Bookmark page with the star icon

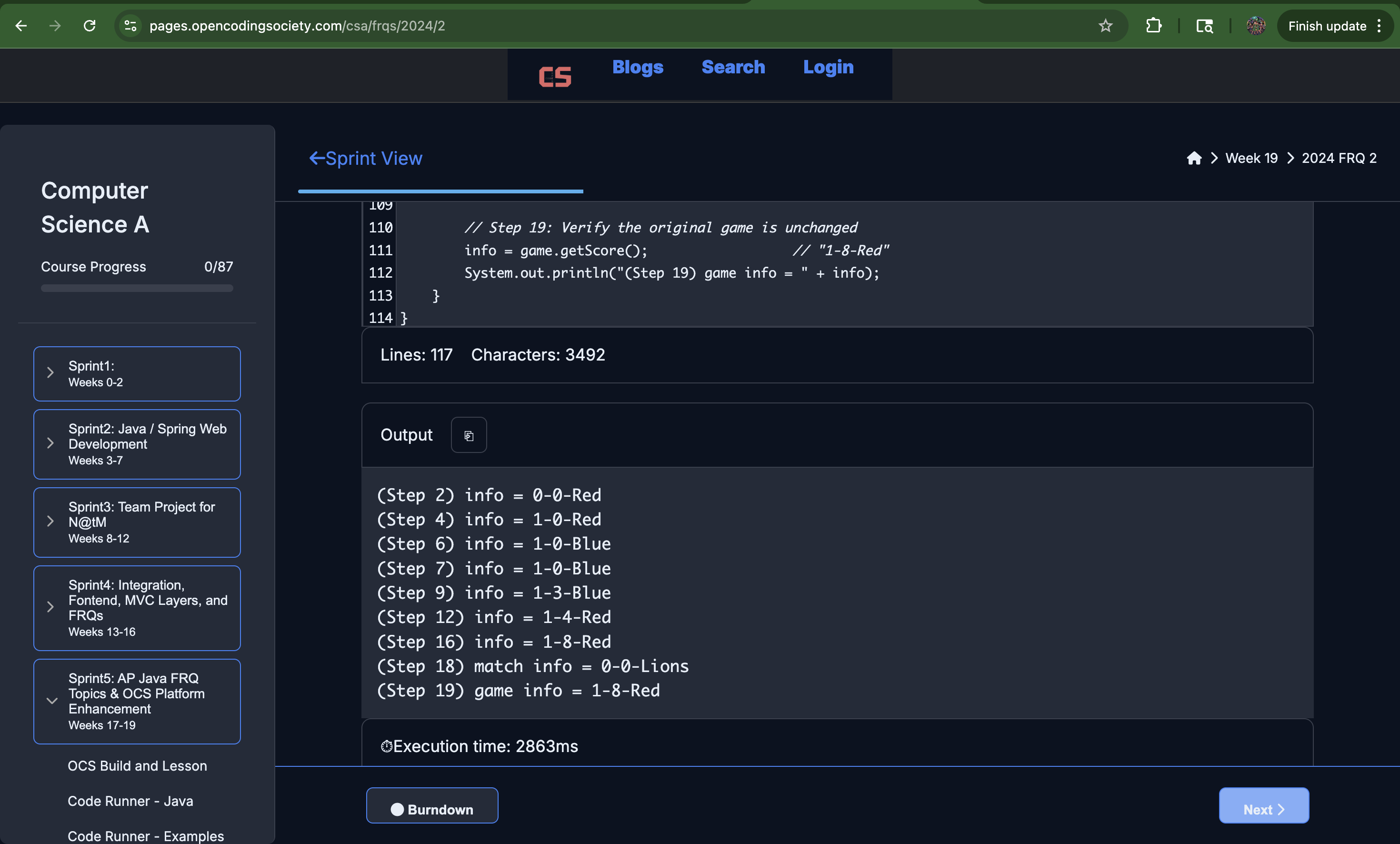tap(1105, 26)
